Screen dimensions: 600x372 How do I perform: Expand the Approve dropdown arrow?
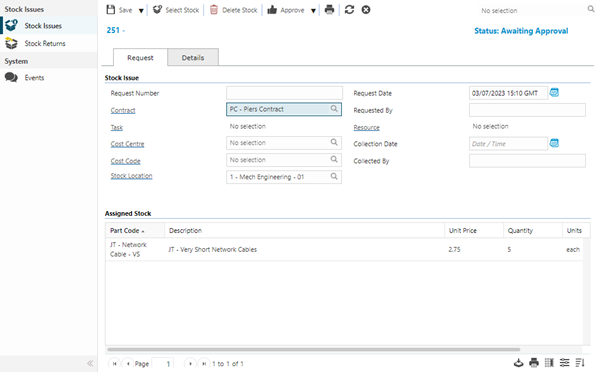point(313,11)
